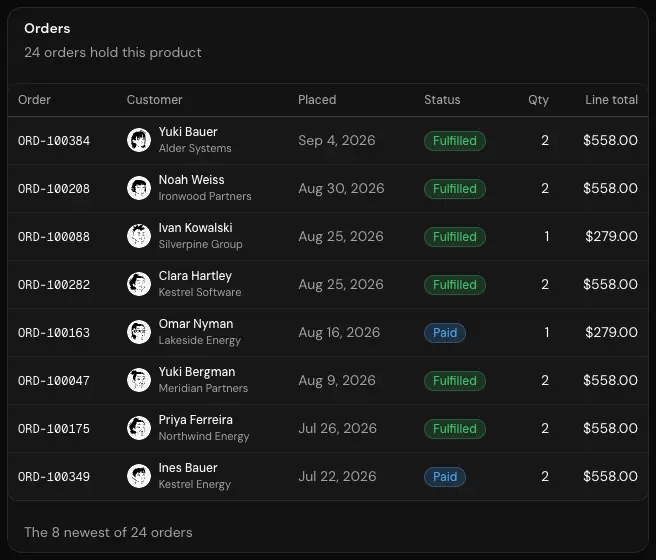Click Yuki Bauer's avatar icon
Image resolution: width=656 pixels, height=560 pixels.
139,140
